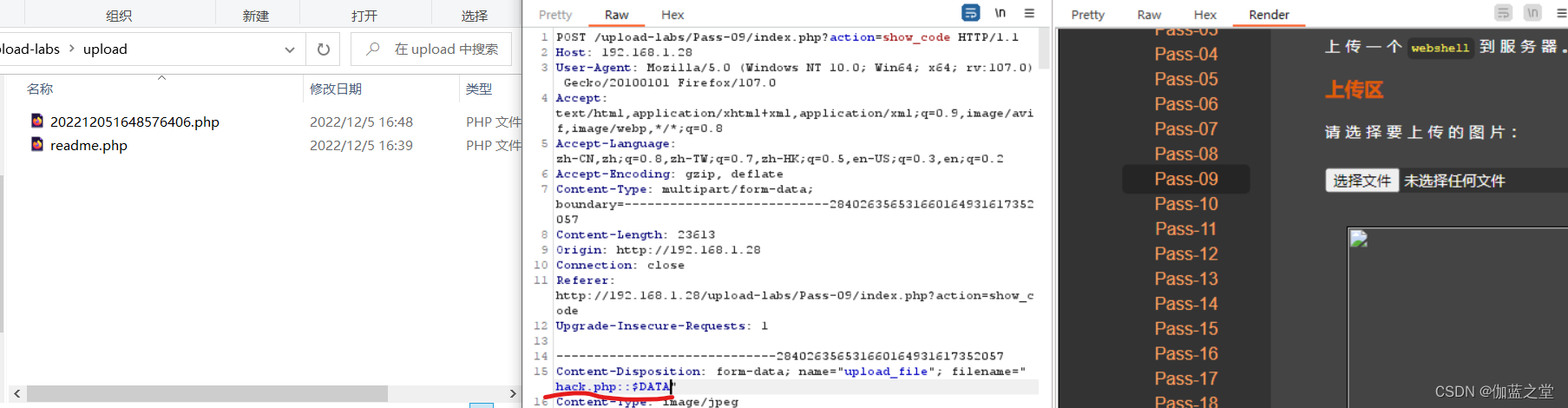The image size is (1568, 408).
Task: Open the Pass-06 level link
Action: point(1186,104)
